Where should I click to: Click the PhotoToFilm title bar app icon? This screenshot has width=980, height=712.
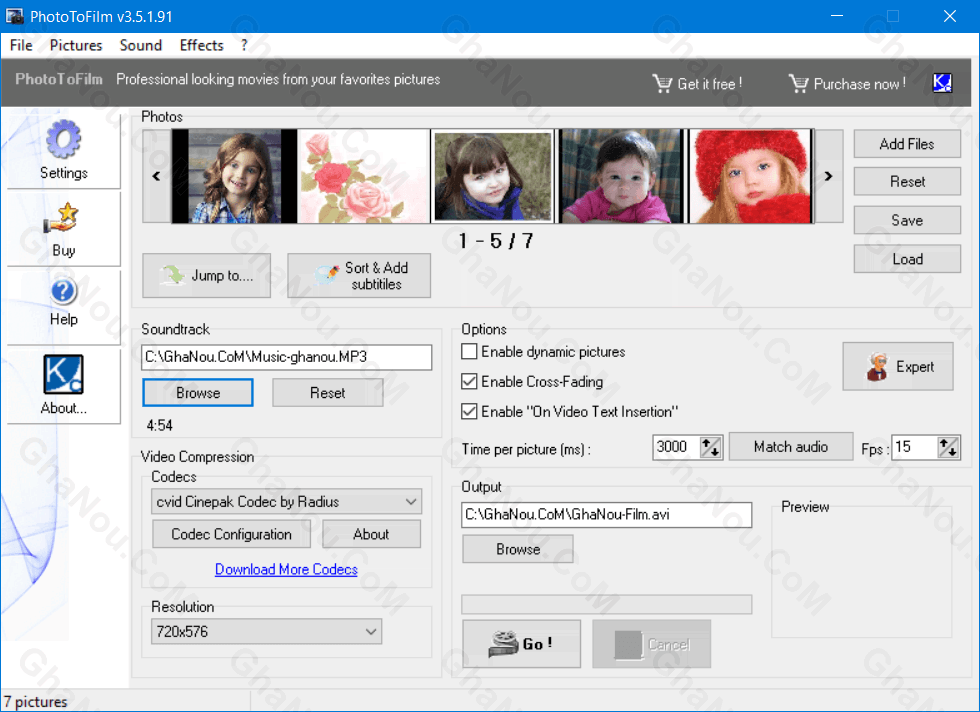click(14, 16)
